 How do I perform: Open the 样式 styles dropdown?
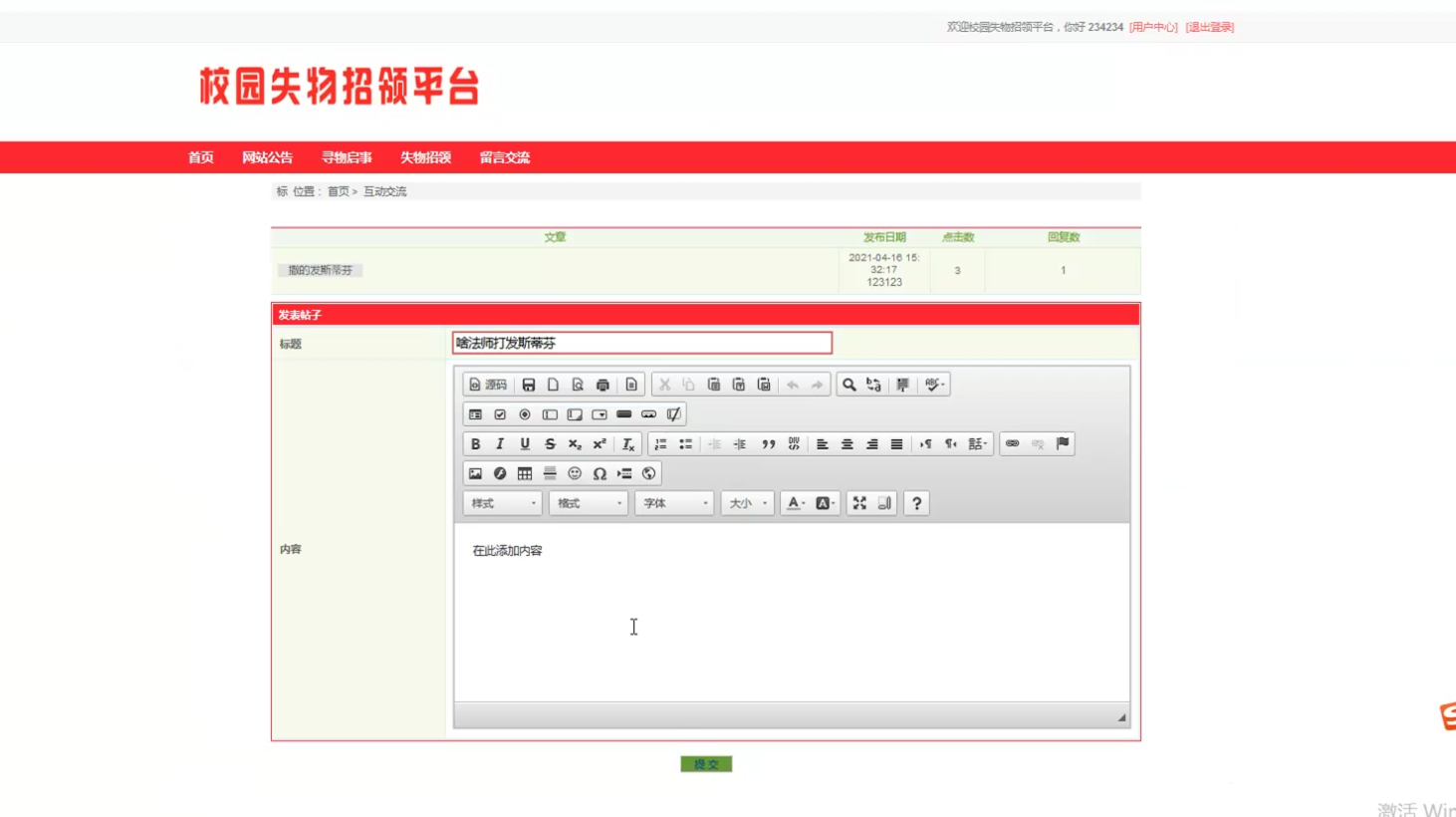coord(503,504)
